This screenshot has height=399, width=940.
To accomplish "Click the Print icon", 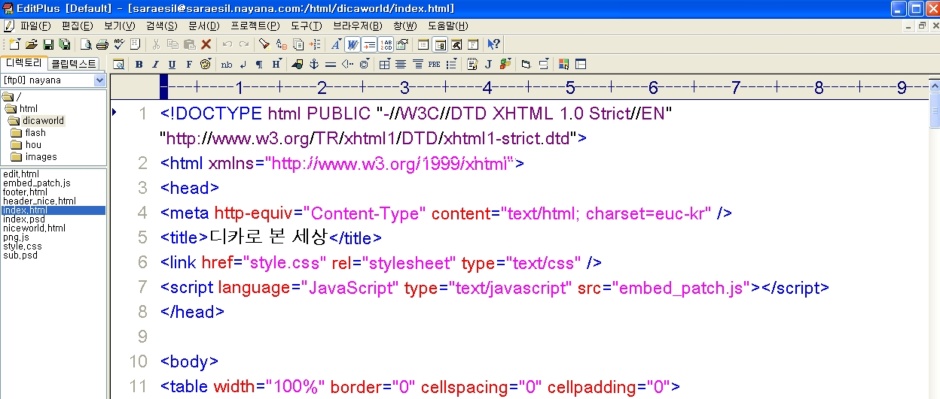I will (103, 44).
